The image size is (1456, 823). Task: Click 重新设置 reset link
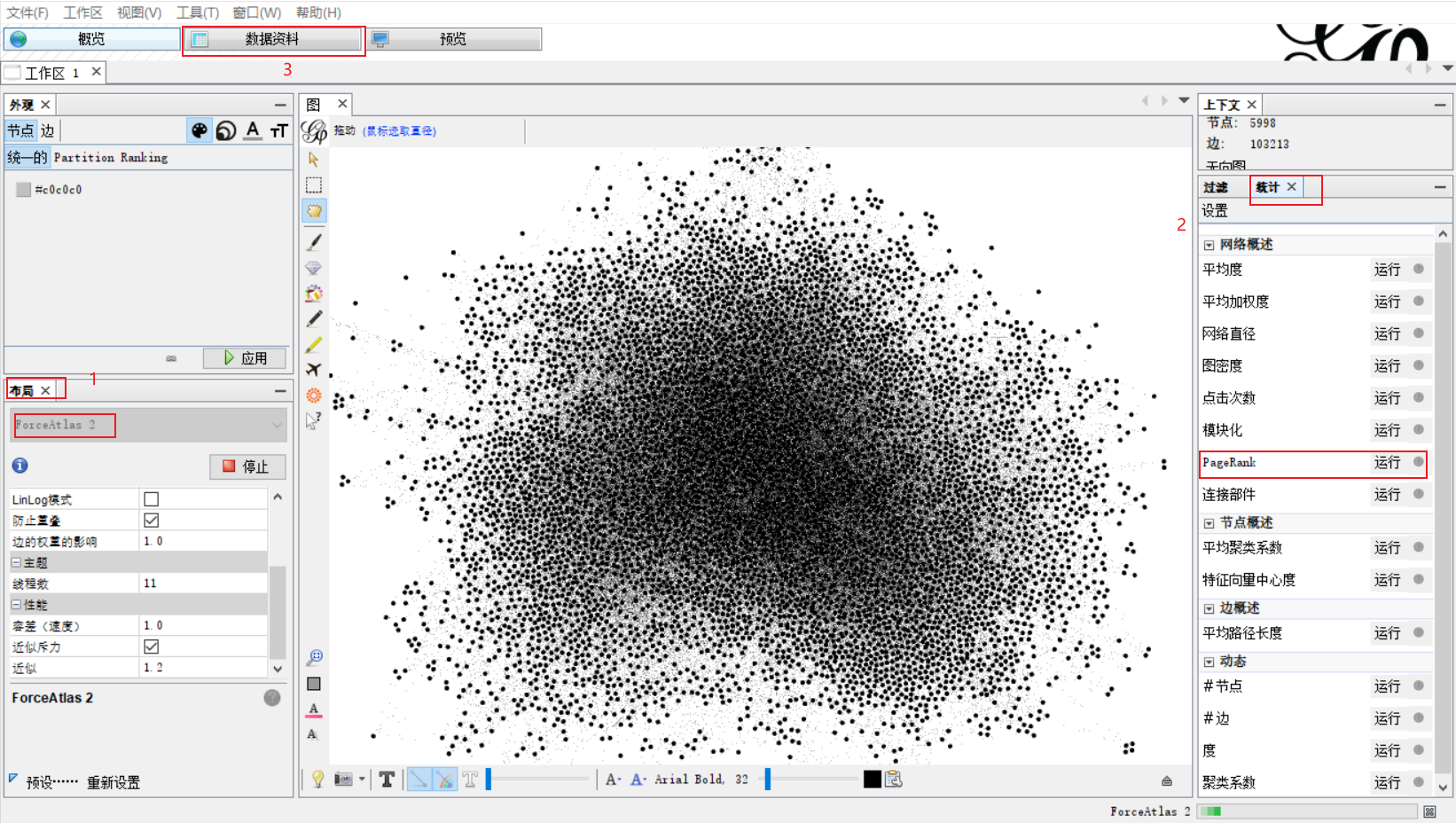click(x=114, y=782)
